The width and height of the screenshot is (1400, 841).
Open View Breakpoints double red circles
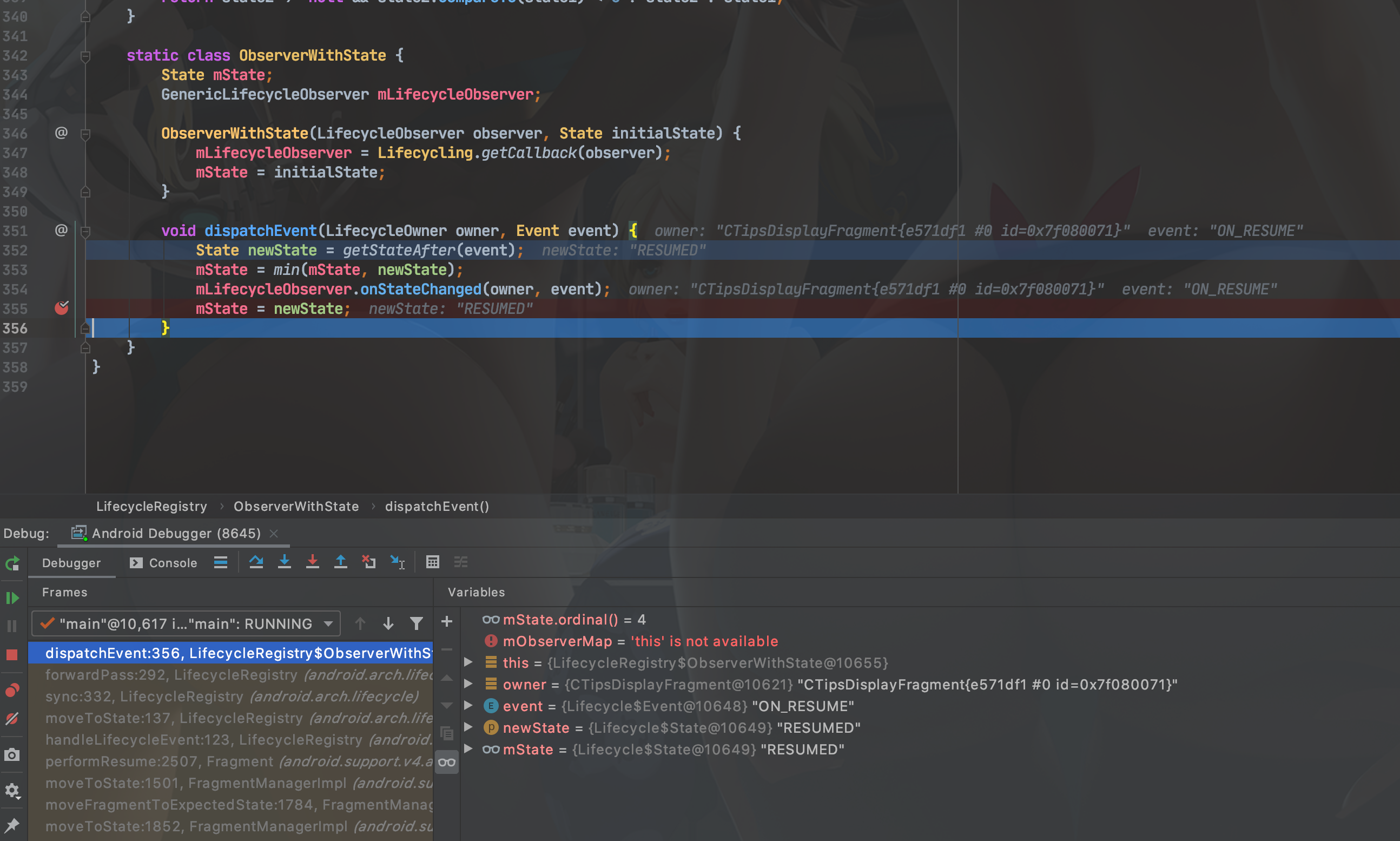[x=12, y=689]
